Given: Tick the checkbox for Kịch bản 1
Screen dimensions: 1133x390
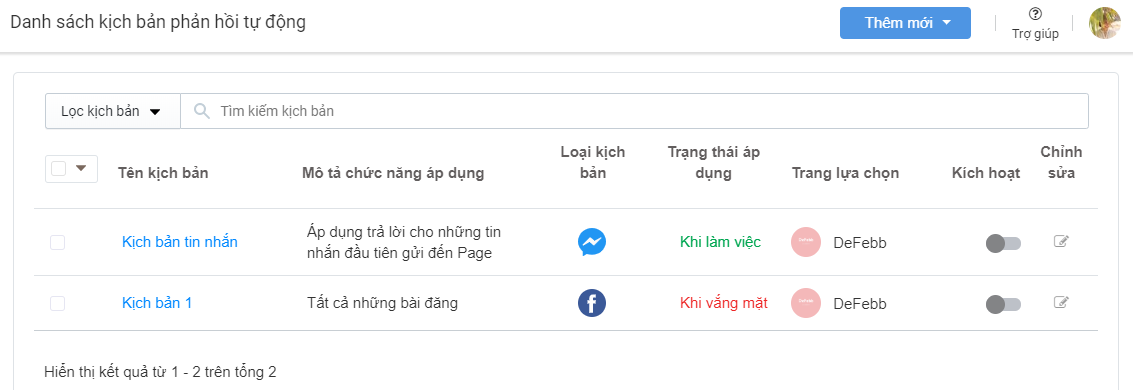Looking at the screenshot, I should coord(57,303).
